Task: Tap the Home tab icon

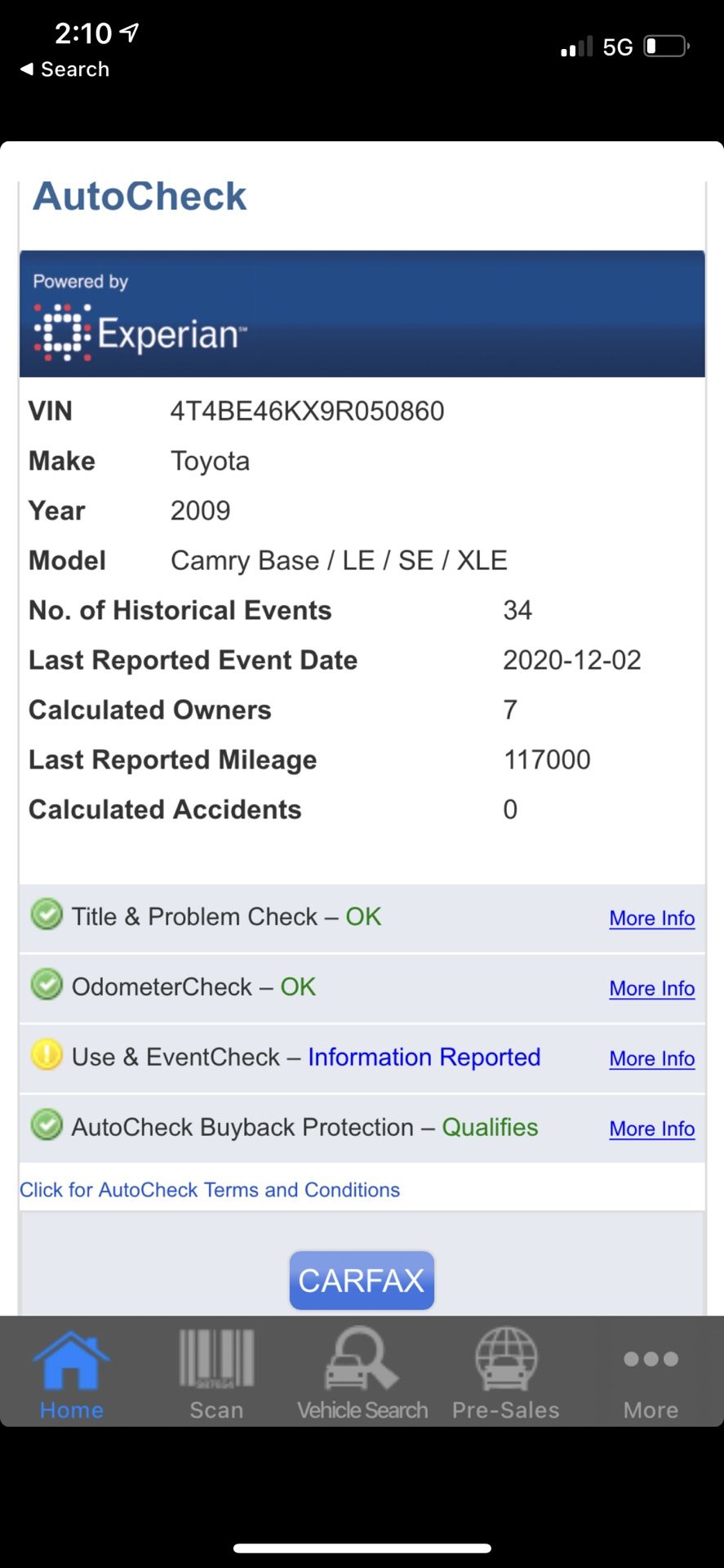Action: [71, 1361]
